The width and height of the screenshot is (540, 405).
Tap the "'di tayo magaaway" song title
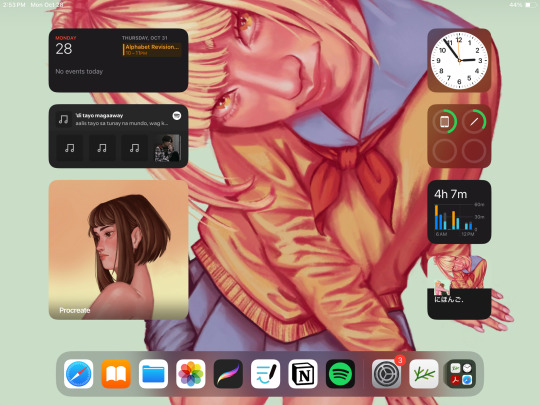(x=99, y=115)
